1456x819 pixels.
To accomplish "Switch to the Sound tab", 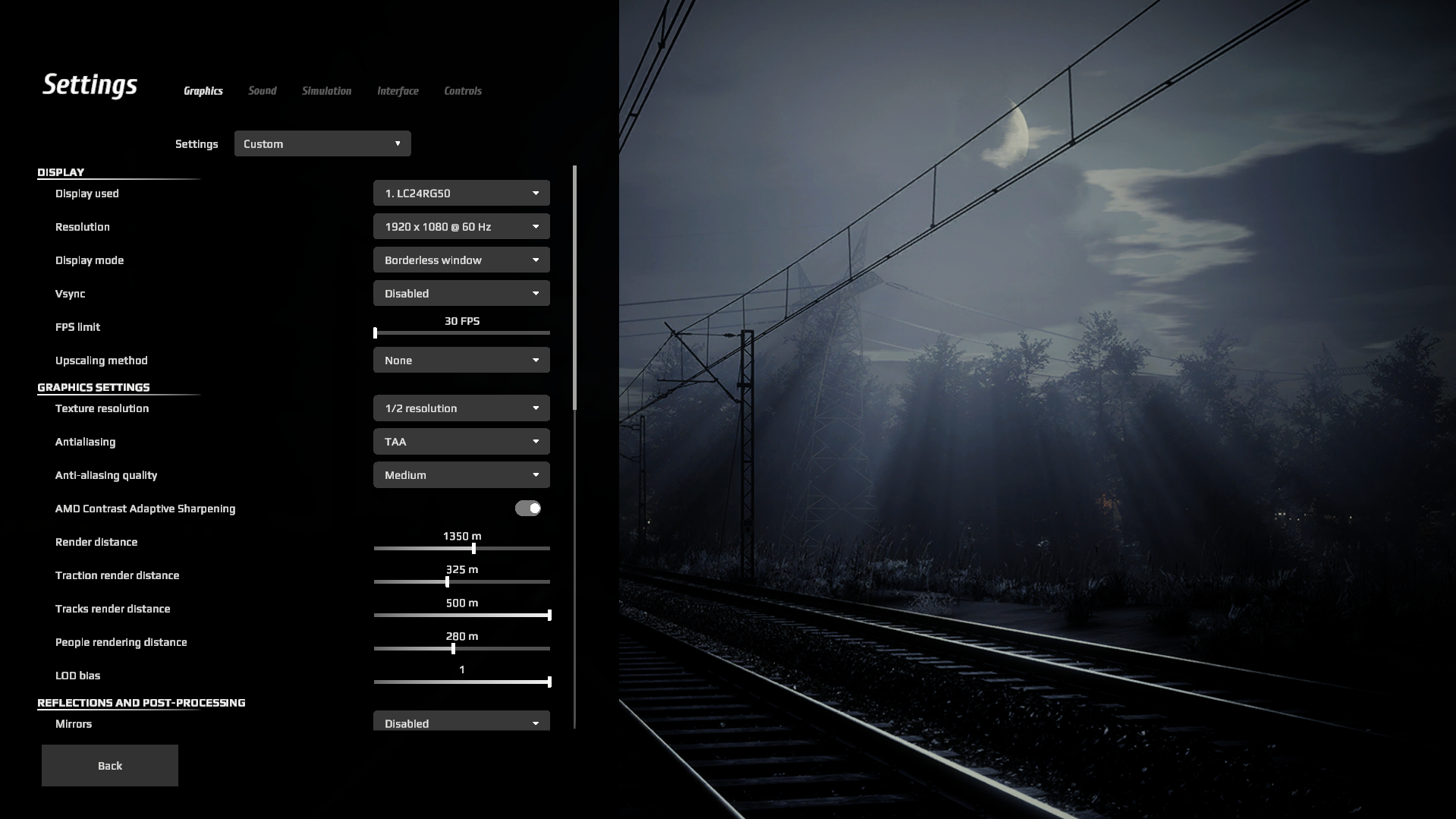I will [263, 91].
